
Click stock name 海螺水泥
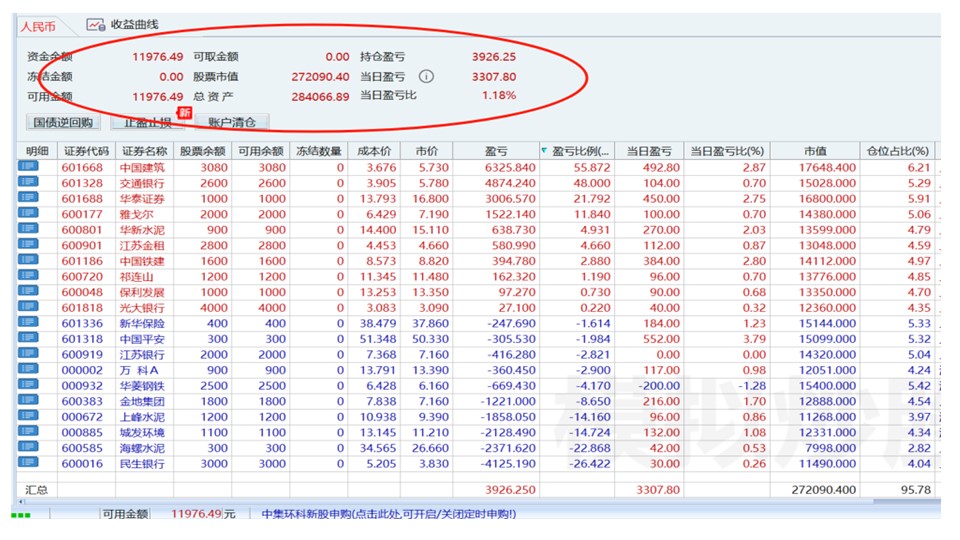tap(142, 448)
